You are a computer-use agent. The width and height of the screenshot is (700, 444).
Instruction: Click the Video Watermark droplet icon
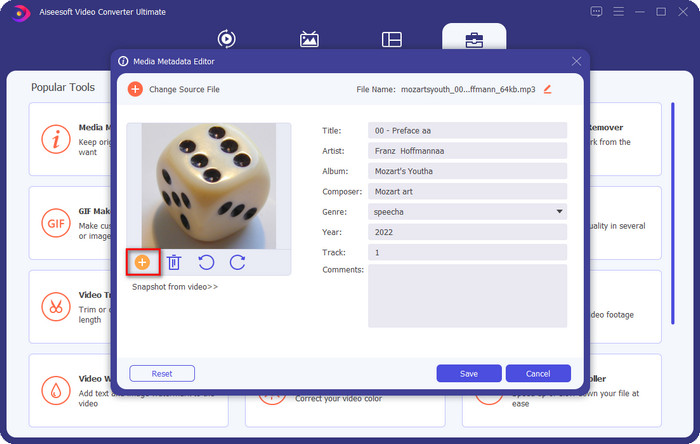pyautogui.click(x=56, y=391)
